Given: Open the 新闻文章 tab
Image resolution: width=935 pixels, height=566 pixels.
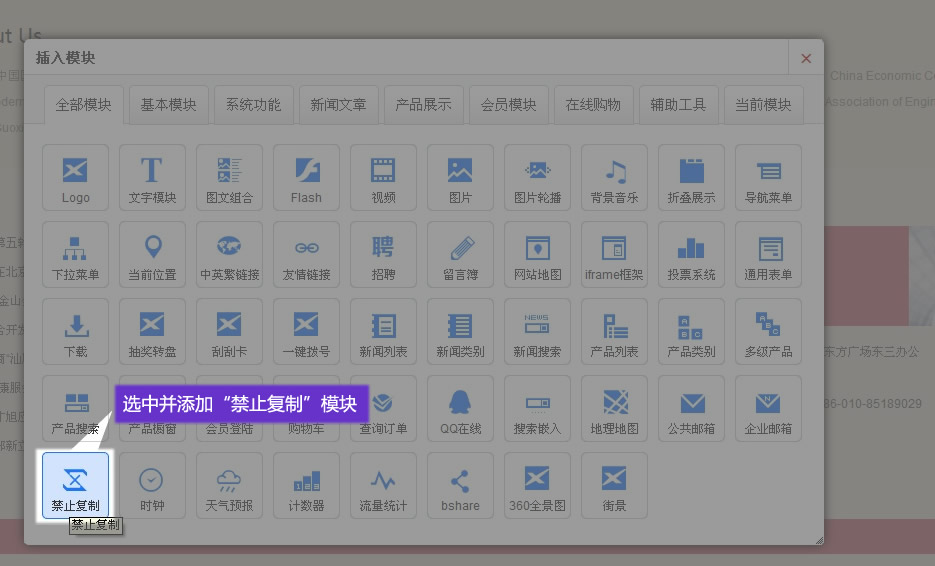Looking at the screenshot, I should point(338,104).
